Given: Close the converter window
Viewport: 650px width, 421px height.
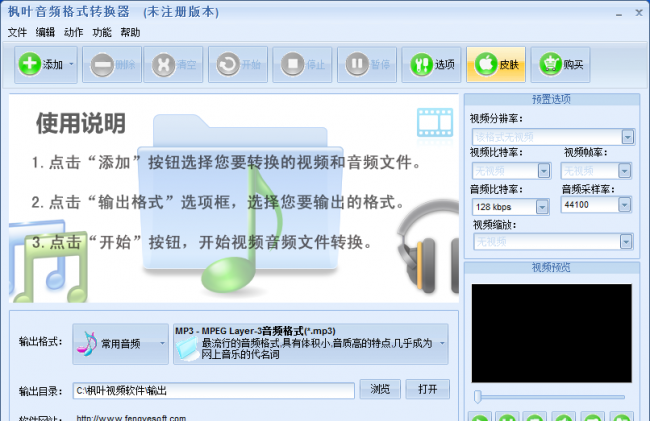Looking at the screenshot, I should pyautogui.click(x=639, y=13).
